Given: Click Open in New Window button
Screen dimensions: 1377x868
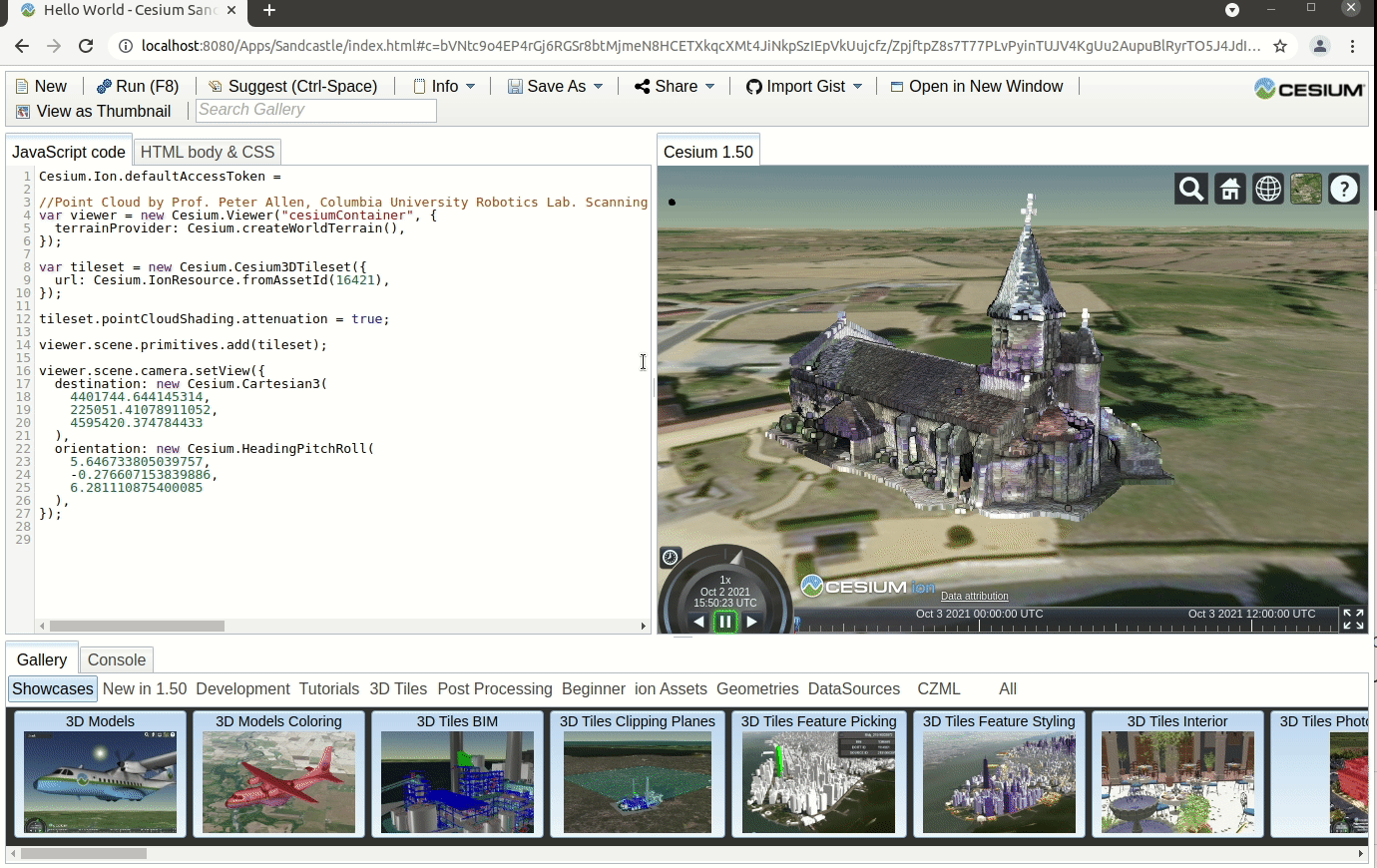Looking at the screenshot, I should coord(977,87).
